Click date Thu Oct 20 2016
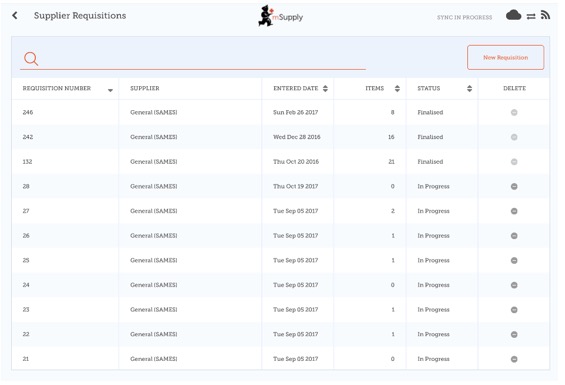 pyautogui.click(x=296, y=162)
